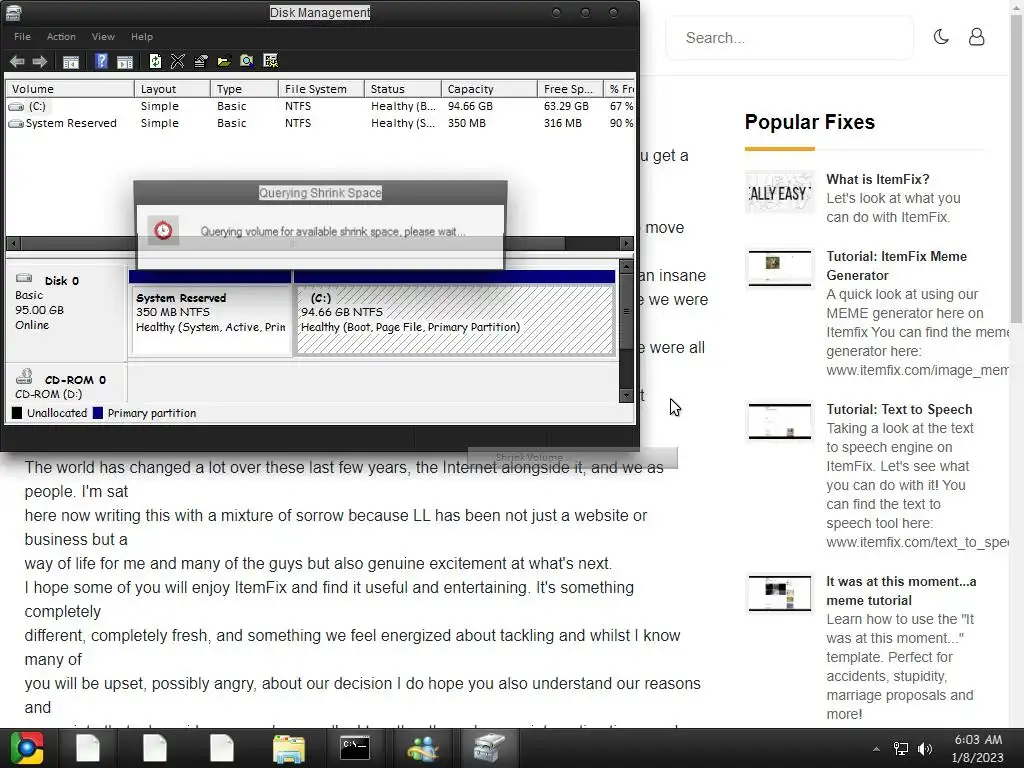1024x768 pixels.
Task: Toggle the show/hide console tree icon
Action: coord(71,62)
